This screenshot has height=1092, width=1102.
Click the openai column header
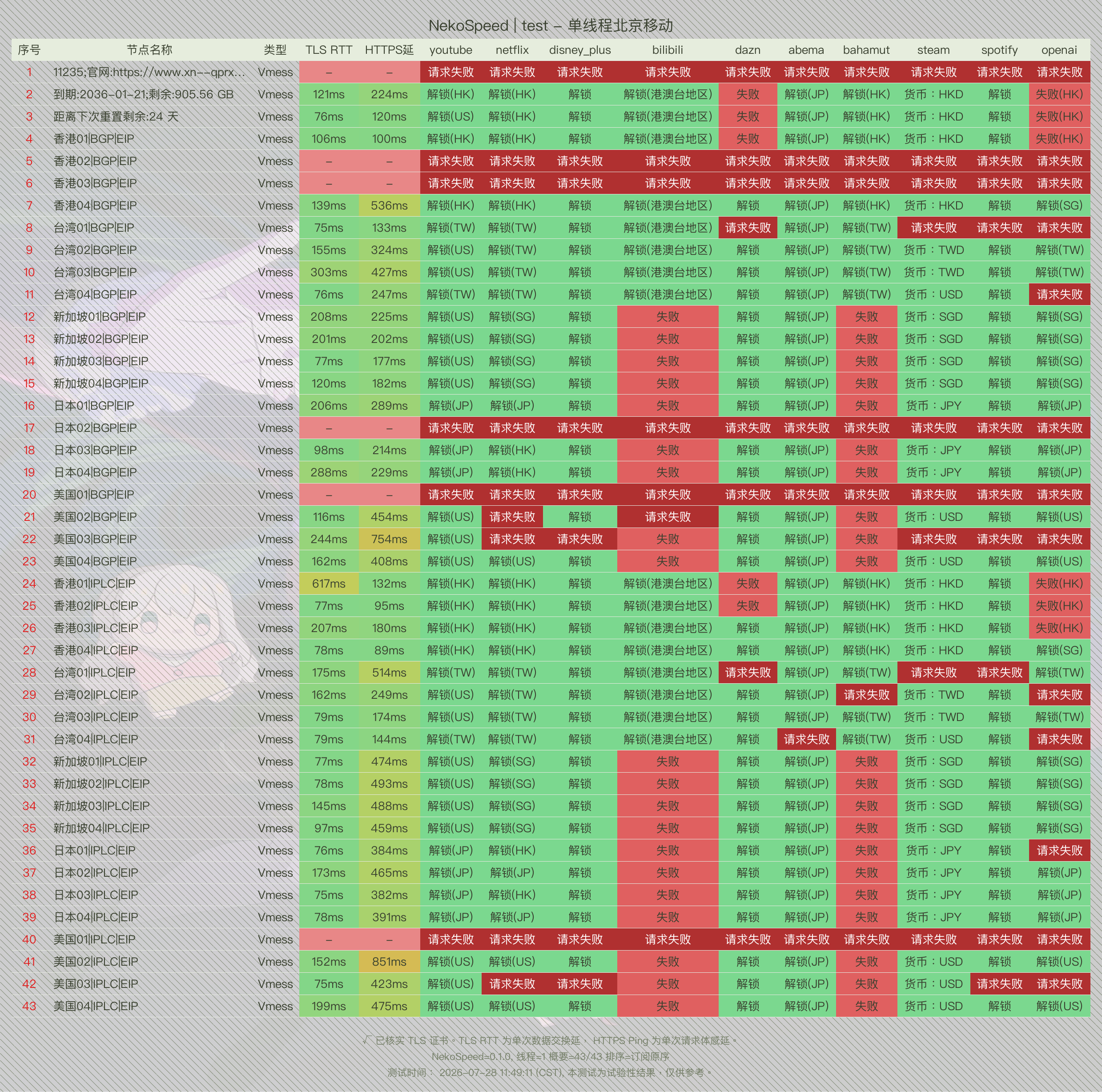point(1059,50)
